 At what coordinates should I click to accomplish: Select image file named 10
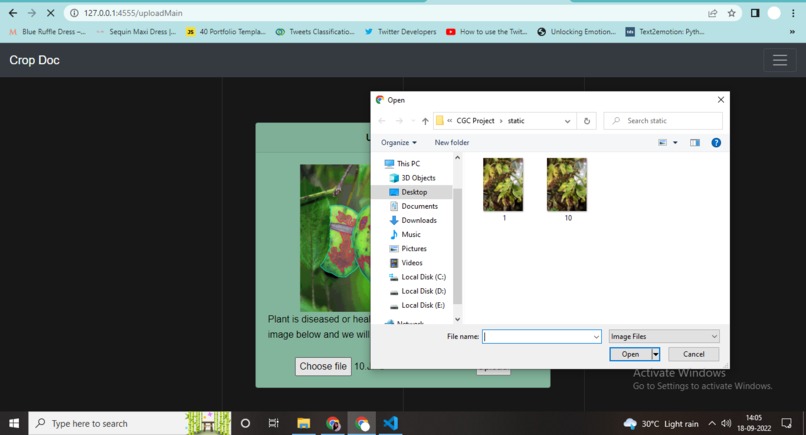[567, 190]
